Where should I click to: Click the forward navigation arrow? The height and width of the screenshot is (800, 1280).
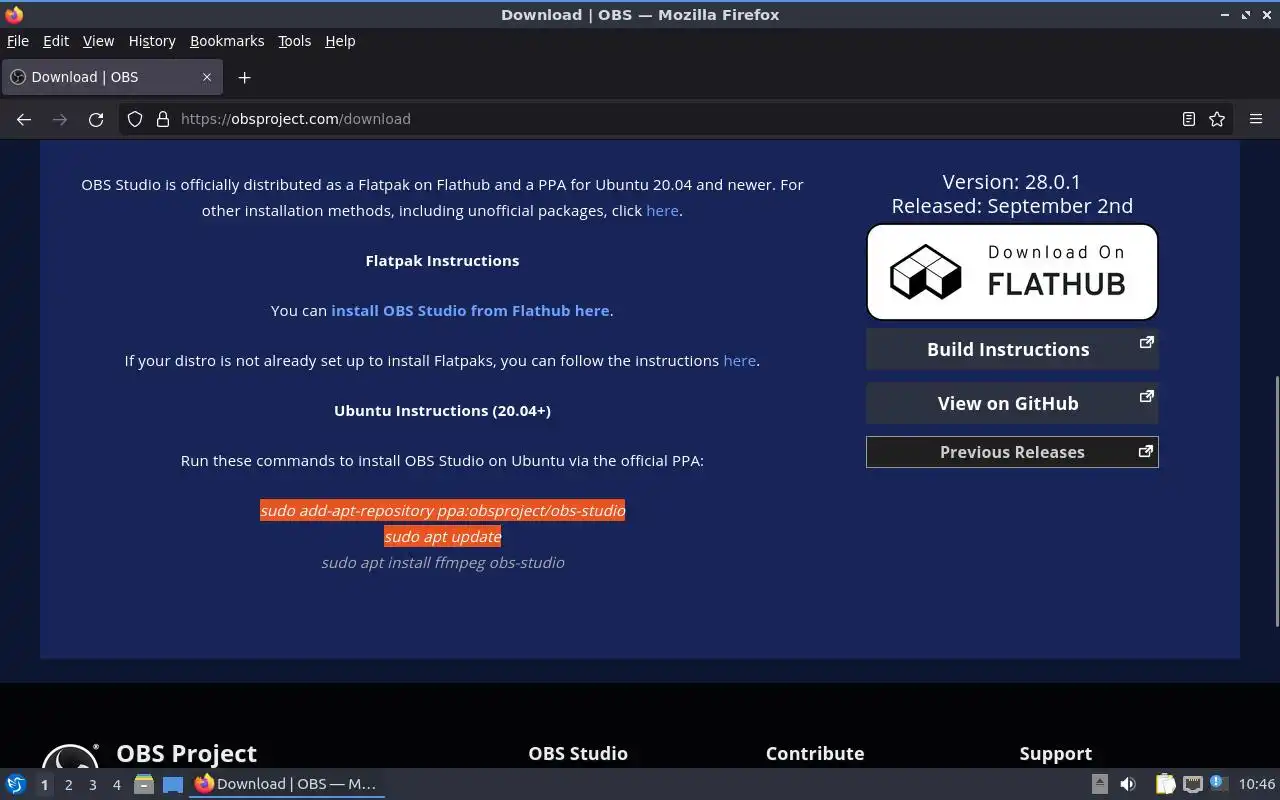60,119
